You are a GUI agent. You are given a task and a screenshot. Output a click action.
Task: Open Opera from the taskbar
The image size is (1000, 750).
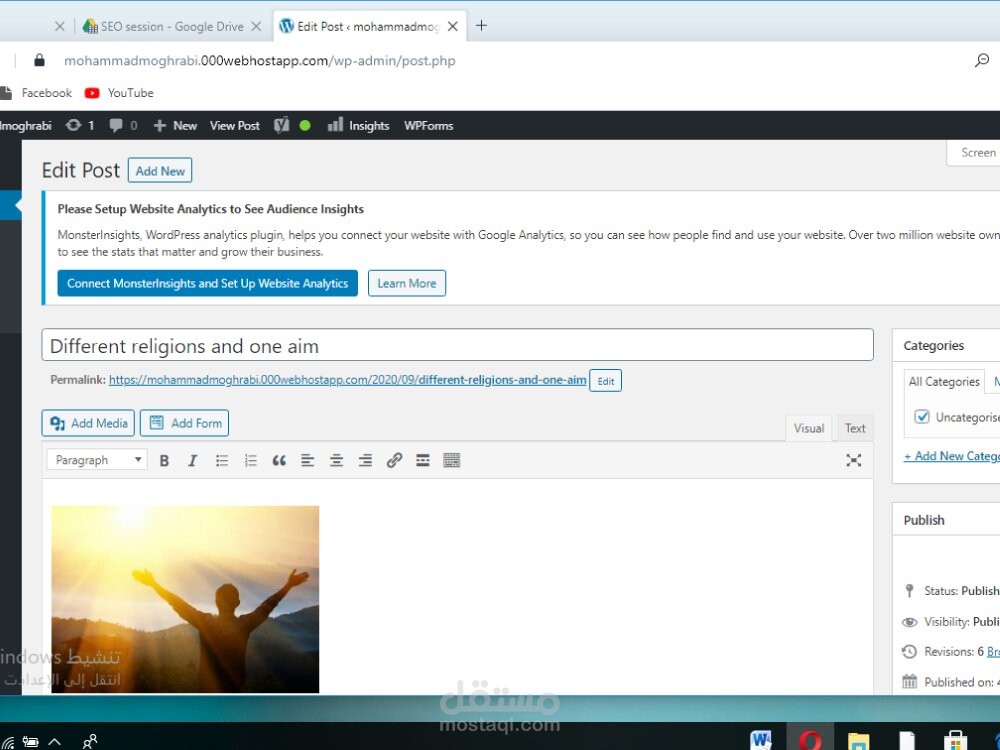click(x=810, y=739)
